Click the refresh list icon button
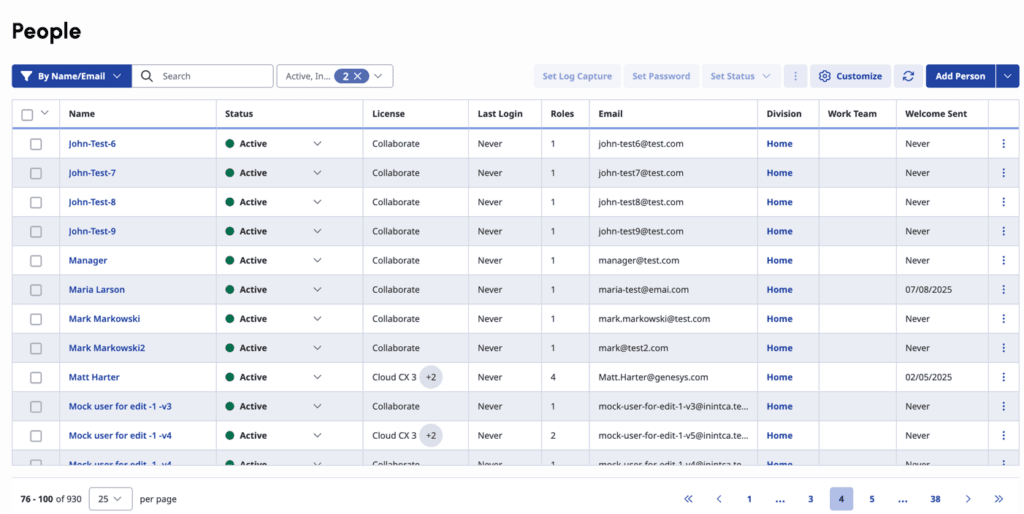The image size is (1024, 514). [908, 76]
